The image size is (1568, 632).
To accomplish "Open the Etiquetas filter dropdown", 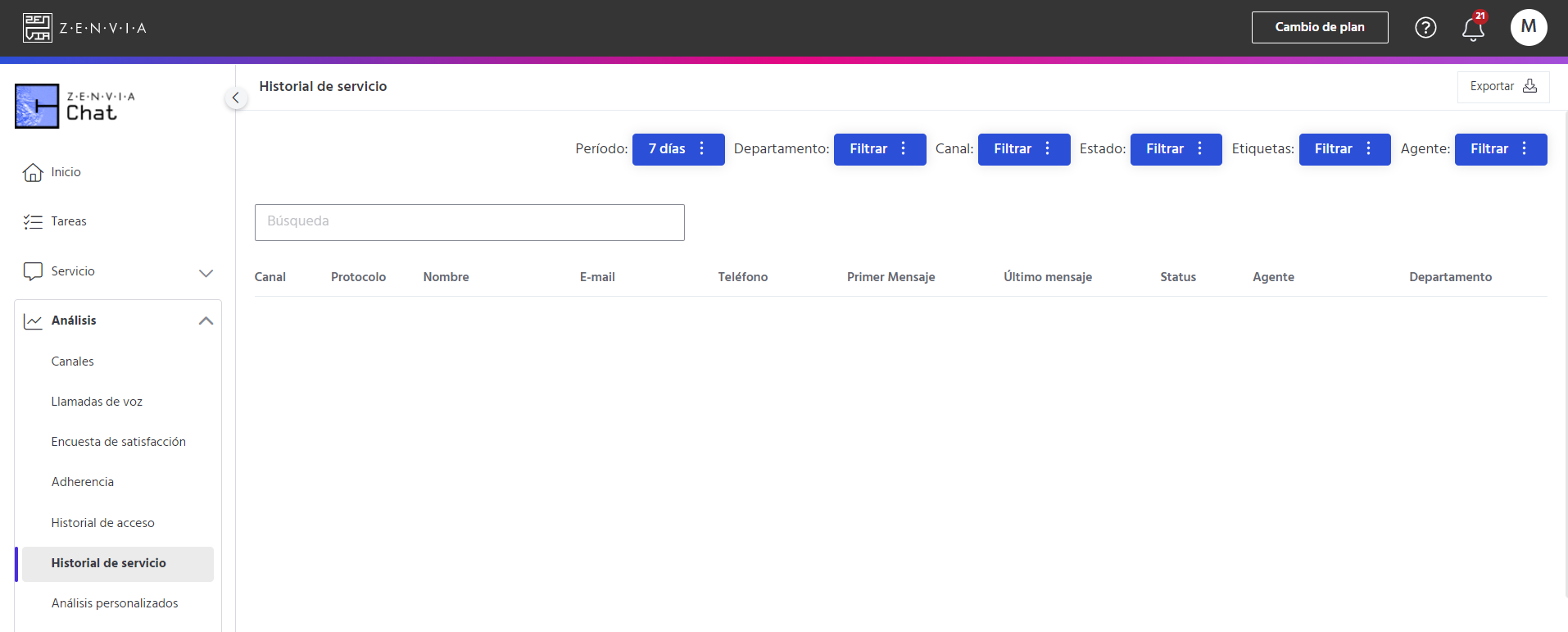I will pos(1345,149).
